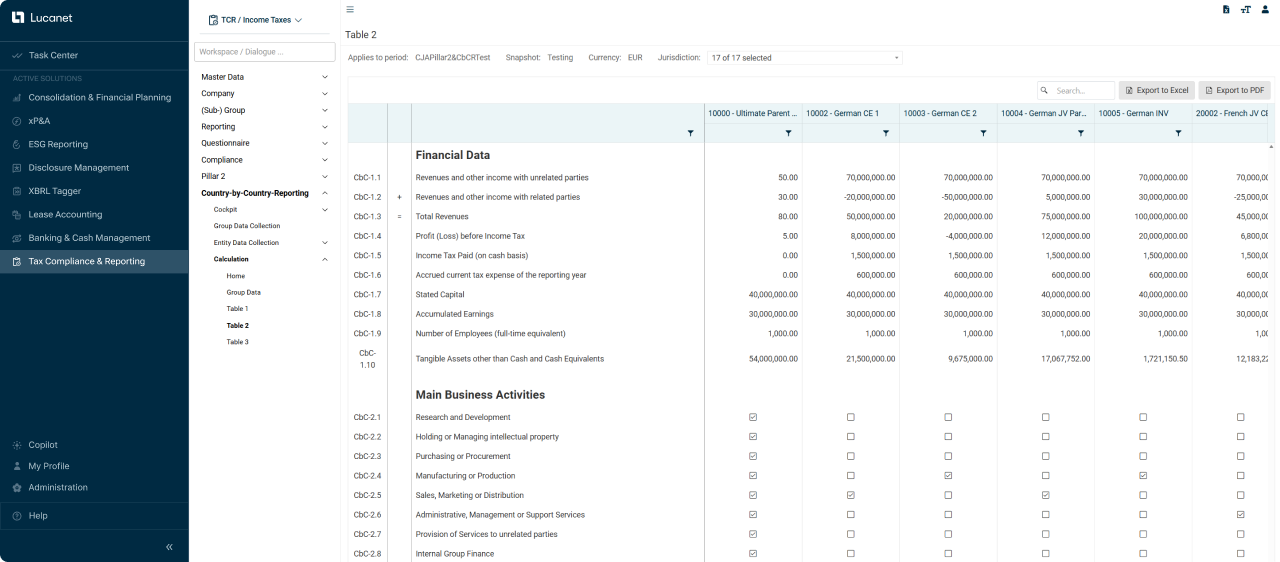The image size is (1280, 562).
Task: Click the Export to PDF button
Action: [1234, 90]
